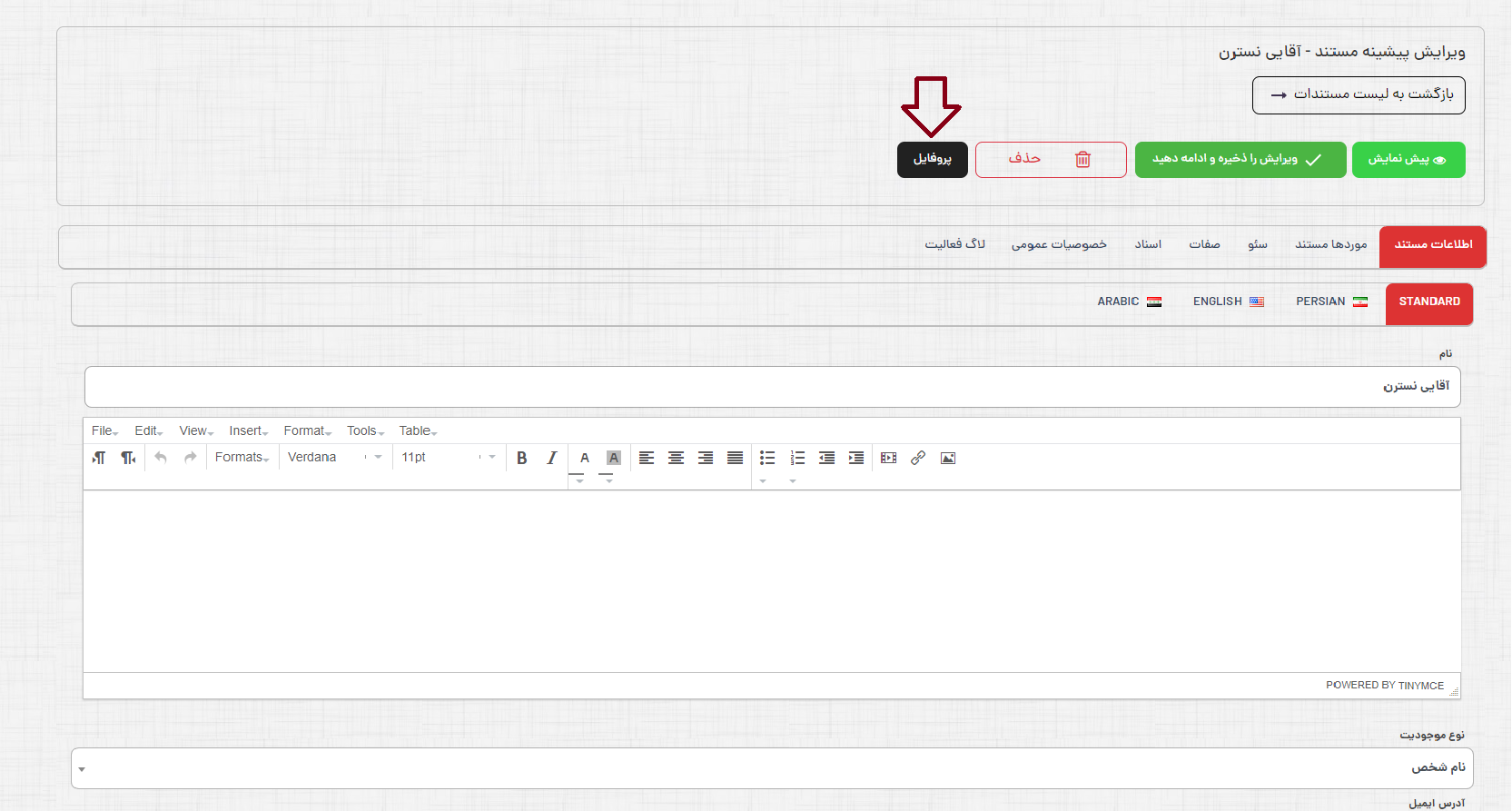Expand the Formats dropdown
The height and width of the screenshot is (811, 1512).
(242, 458)
